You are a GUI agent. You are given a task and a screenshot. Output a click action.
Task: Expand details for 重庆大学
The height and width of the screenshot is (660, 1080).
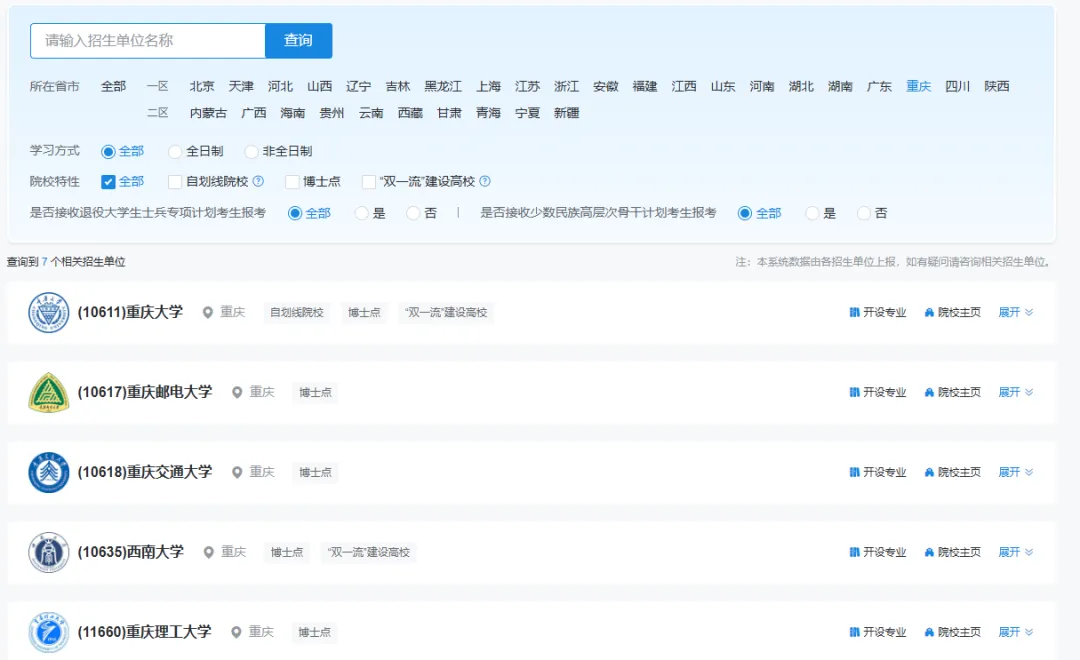1016,312
